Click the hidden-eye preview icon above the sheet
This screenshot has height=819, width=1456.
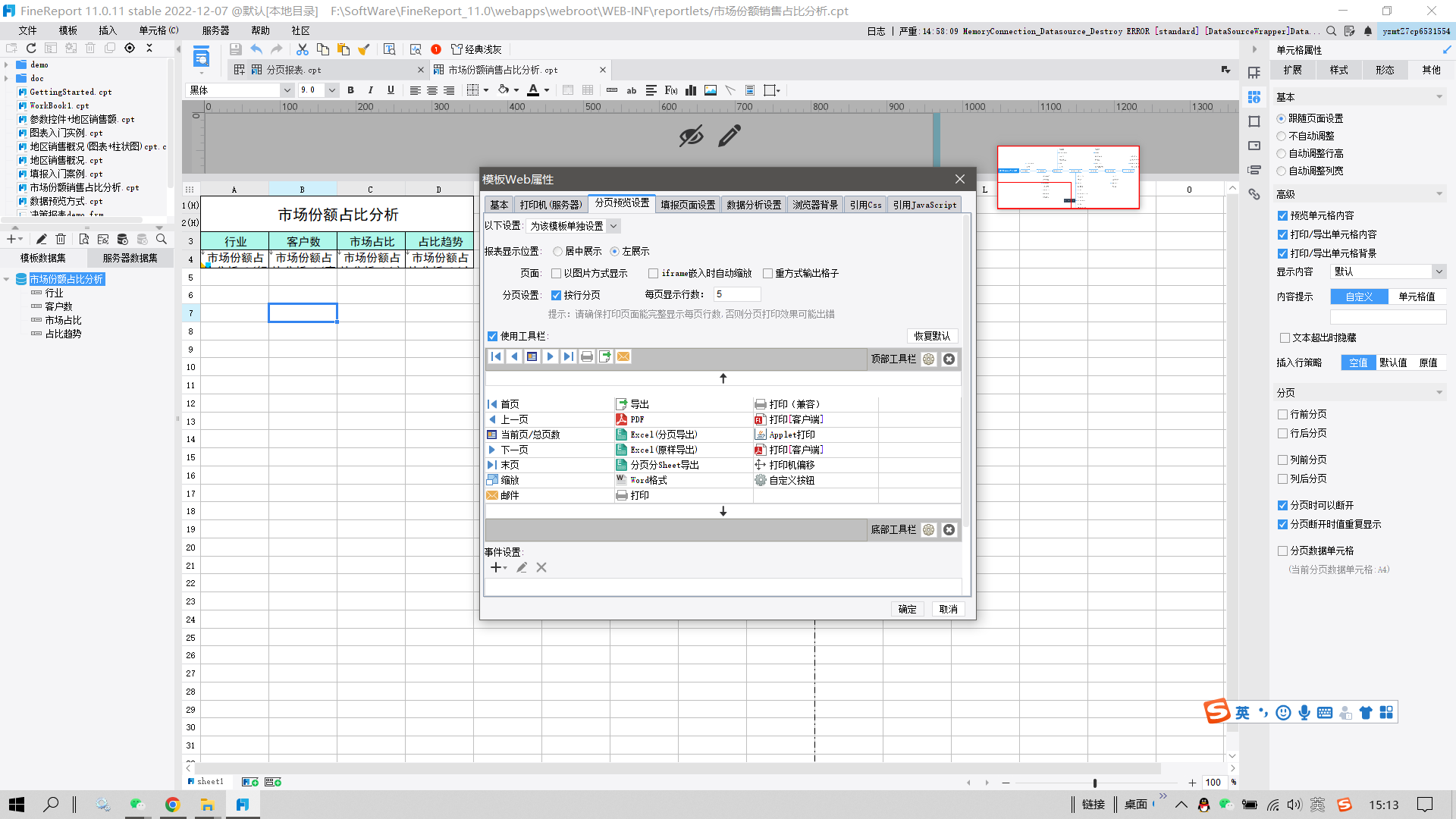(x=691, y=136)
